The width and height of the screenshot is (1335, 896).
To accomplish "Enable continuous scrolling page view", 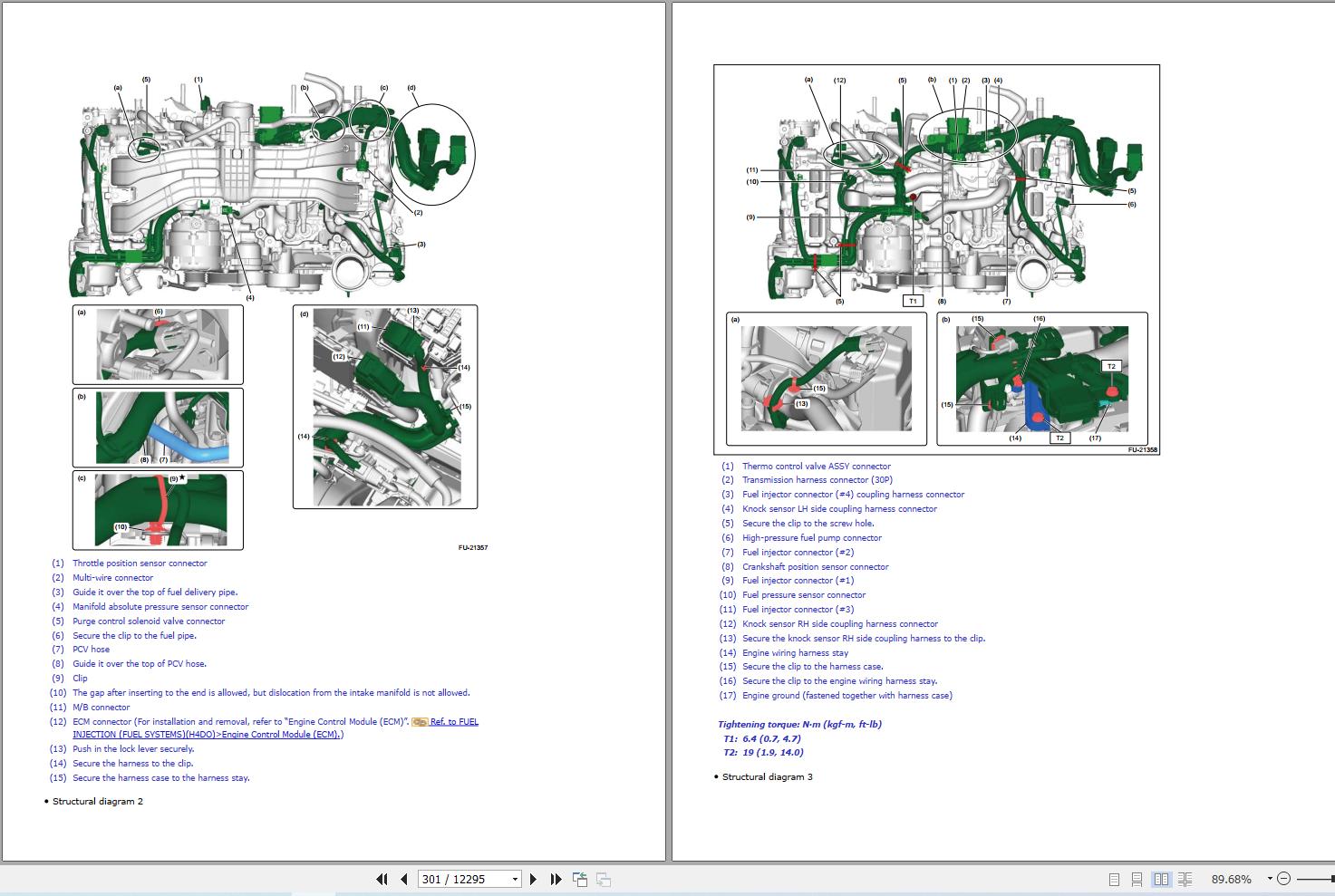I will pyautogui.click(x=1138, y=879).
